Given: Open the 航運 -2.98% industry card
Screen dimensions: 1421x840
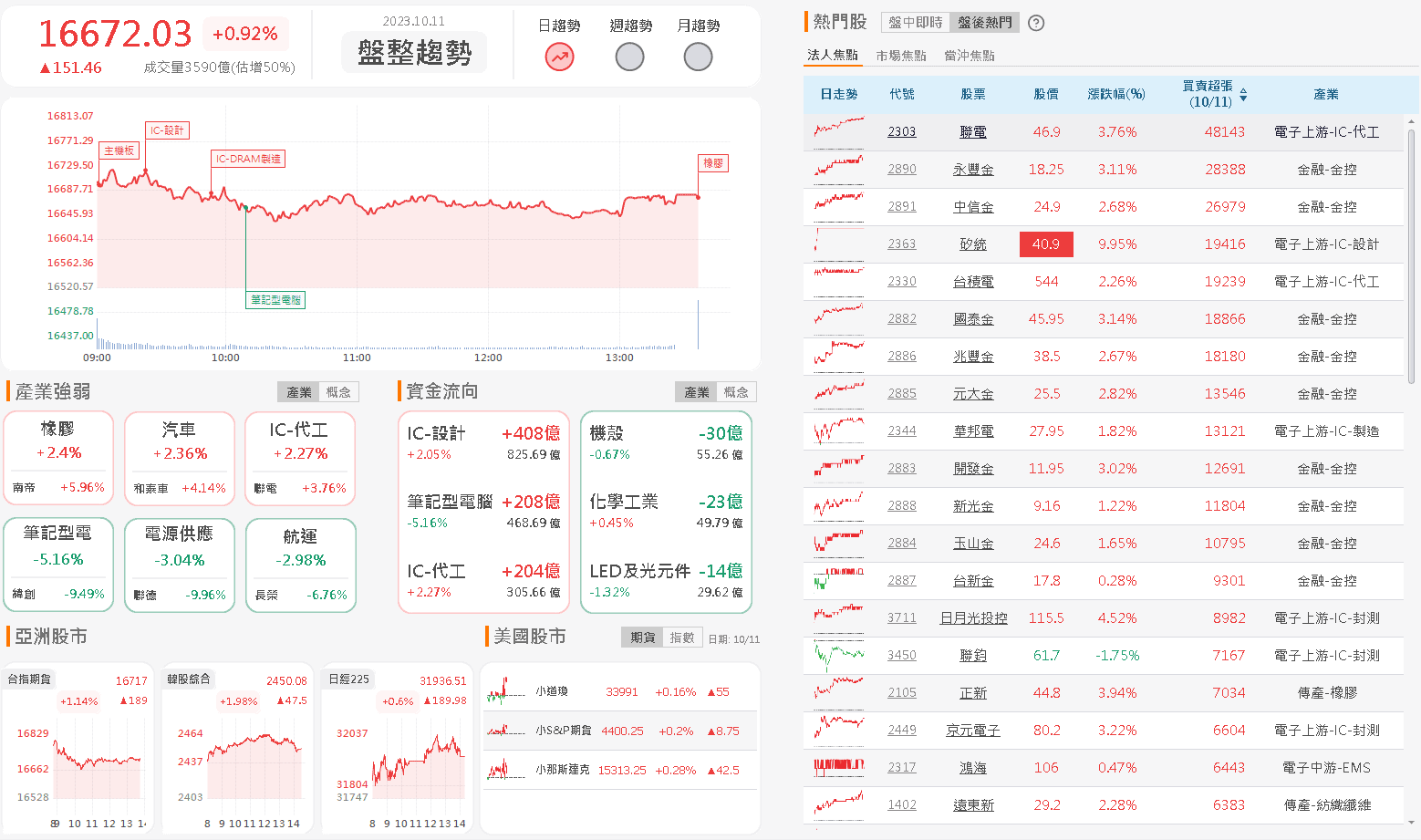Looking at the screenshot, I should click(x=301, y=565).
